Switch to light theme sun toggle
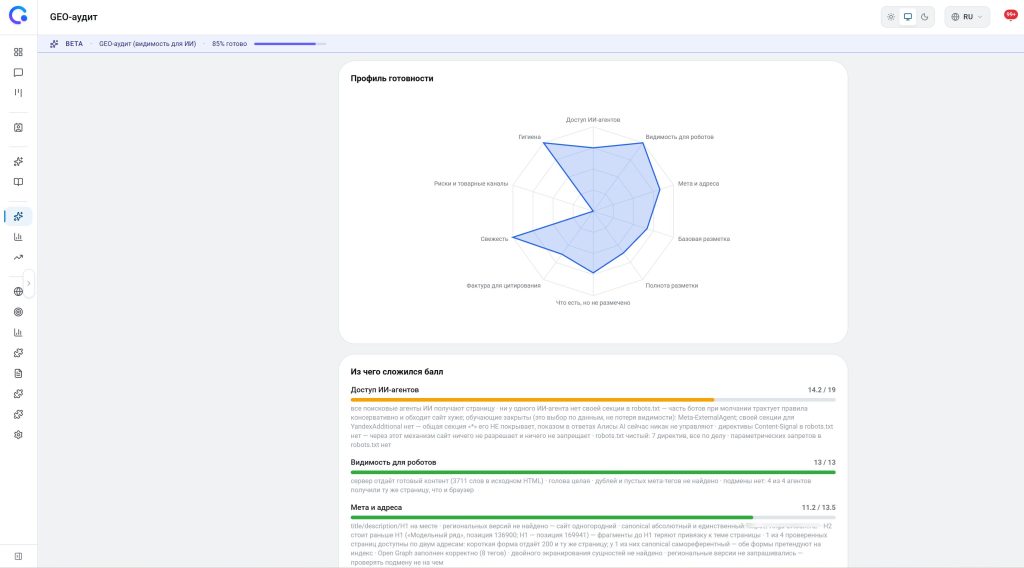The width and height of the screenshot is (1024, 568). click(x=891, y=17)
